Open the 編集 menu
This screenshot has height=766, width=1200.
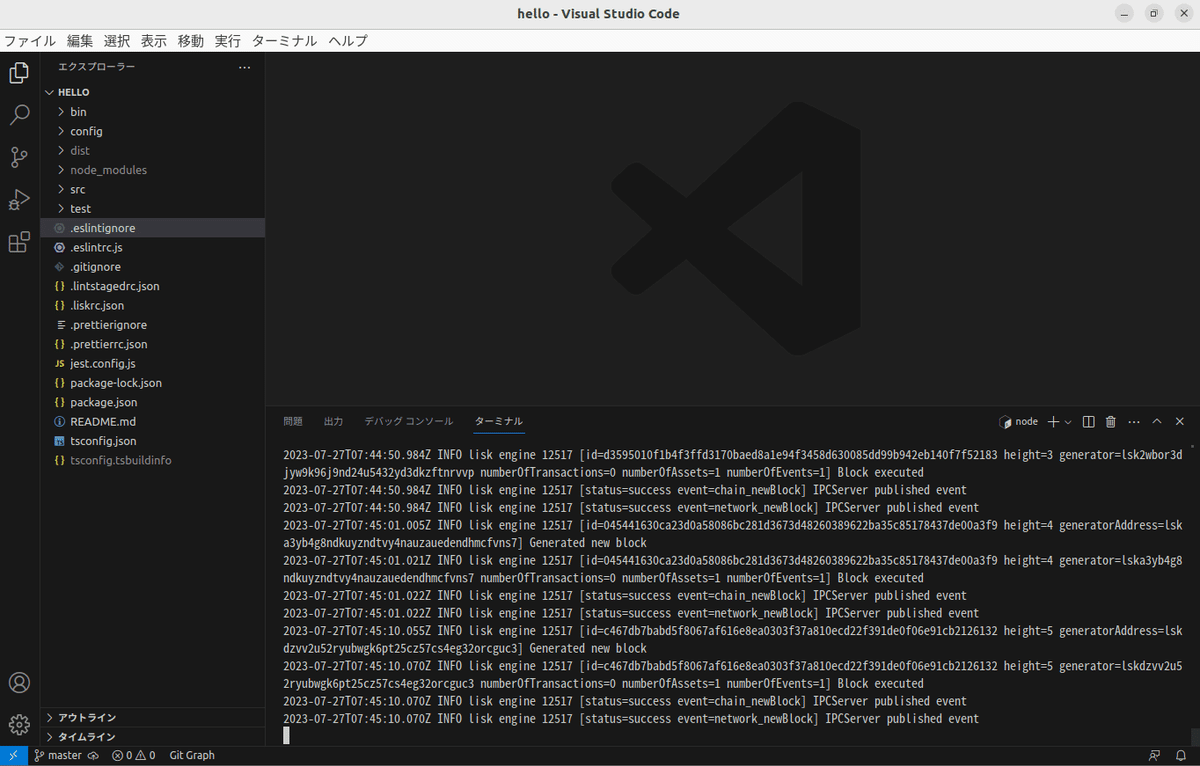click(80, 41)
